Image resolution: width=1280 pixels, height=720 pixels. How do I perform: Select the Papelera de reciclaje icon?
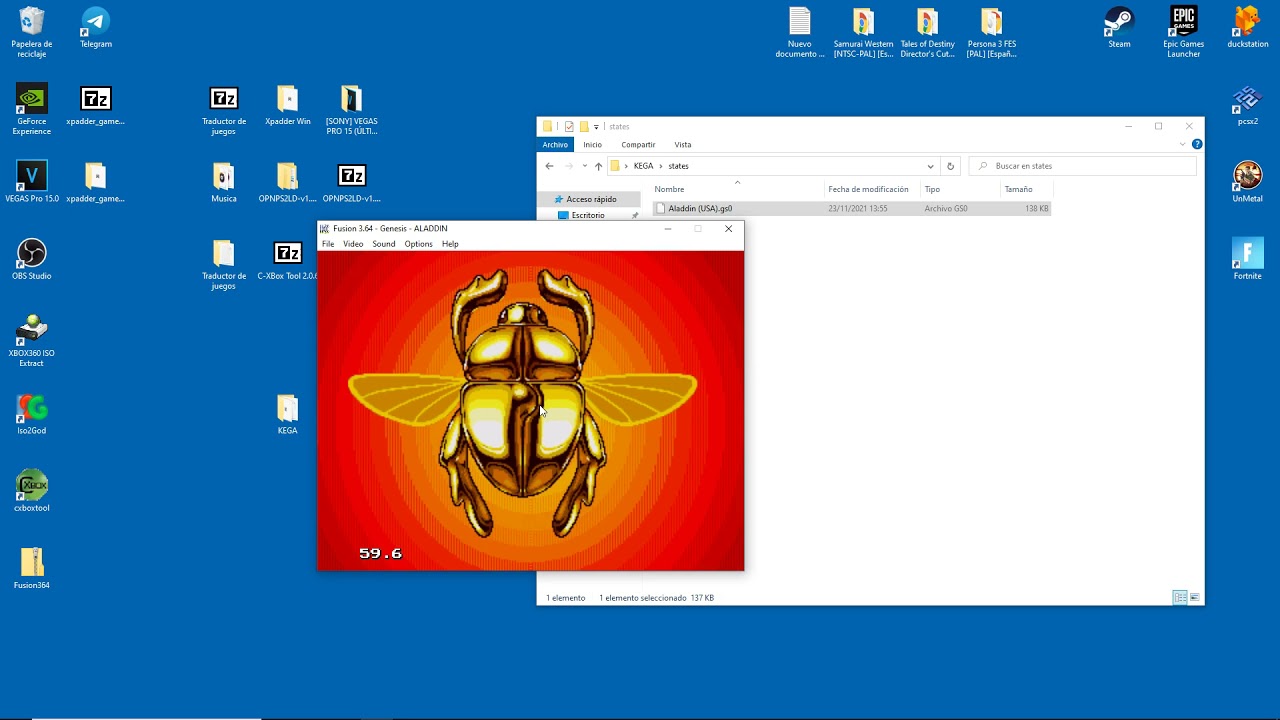(x=32, y=32)
